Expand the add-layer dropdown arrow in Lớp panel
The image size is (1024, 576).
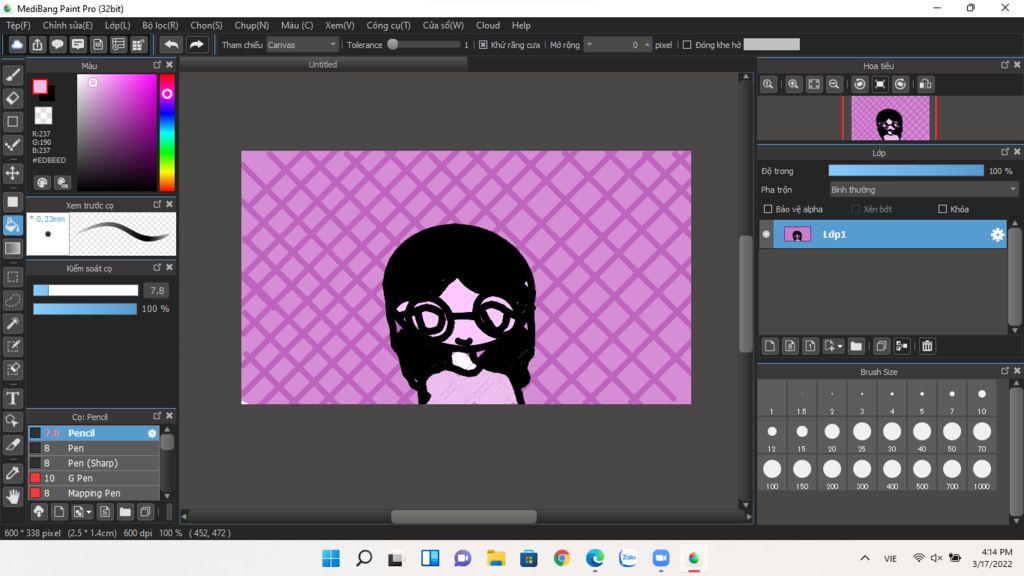click(840, 346)
